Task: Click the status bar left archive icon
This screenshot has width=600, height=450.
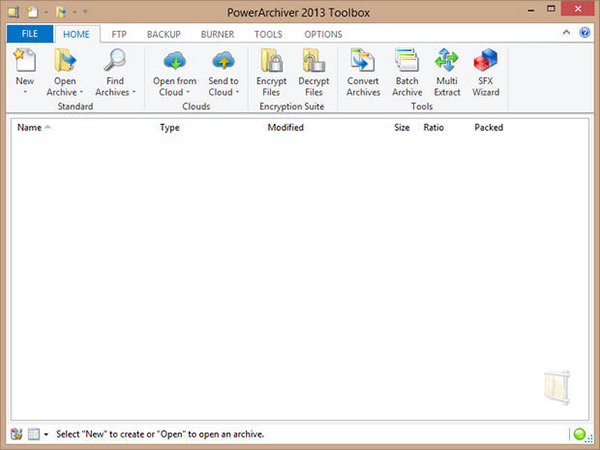Action: click(16, 434)
